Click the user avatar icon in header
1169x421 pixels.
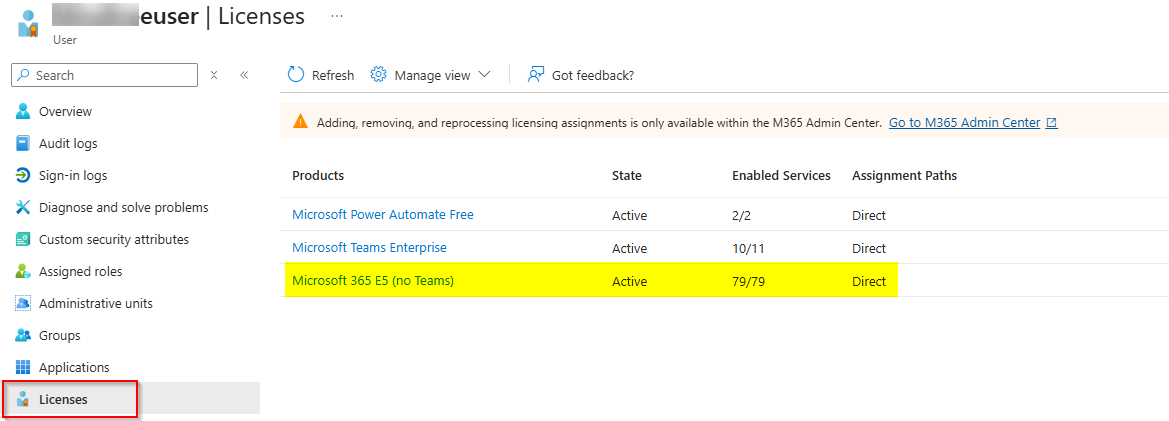tap(28, 24)
